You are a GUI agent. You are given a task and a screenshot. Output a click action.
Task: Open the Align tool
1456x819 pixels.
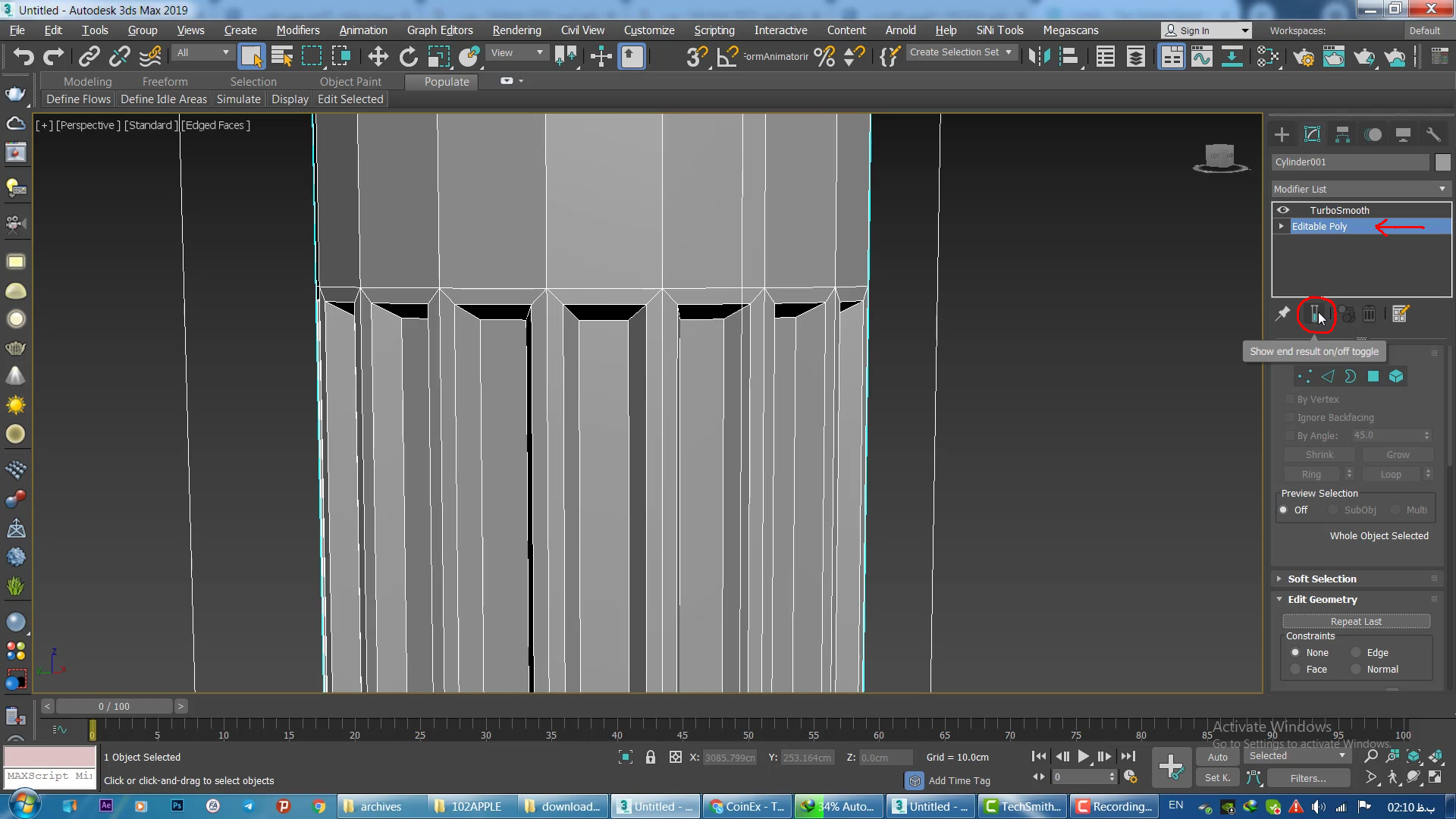[1069, 57]
